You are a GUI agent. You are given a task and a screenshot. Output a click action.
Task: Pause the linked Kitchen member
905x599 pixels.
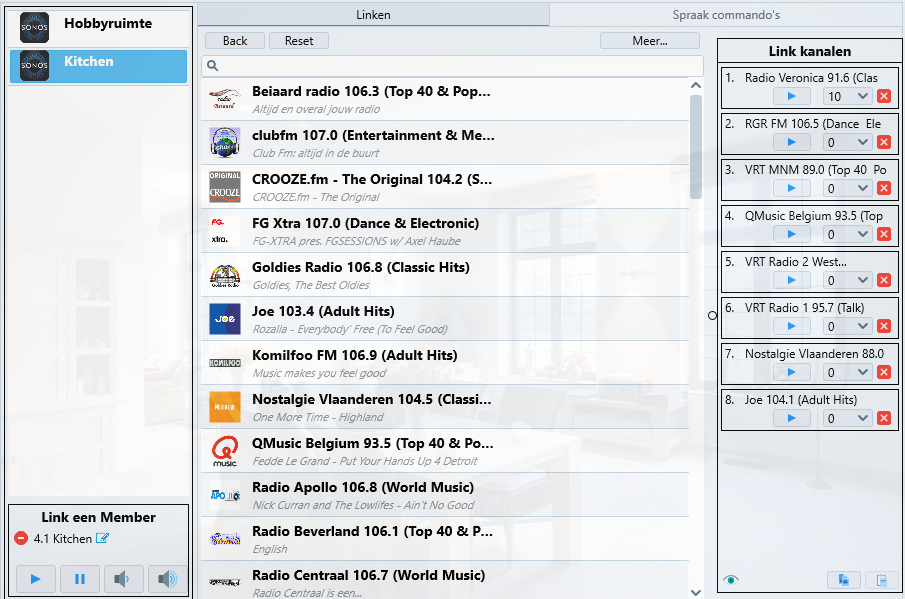[80, 579]
